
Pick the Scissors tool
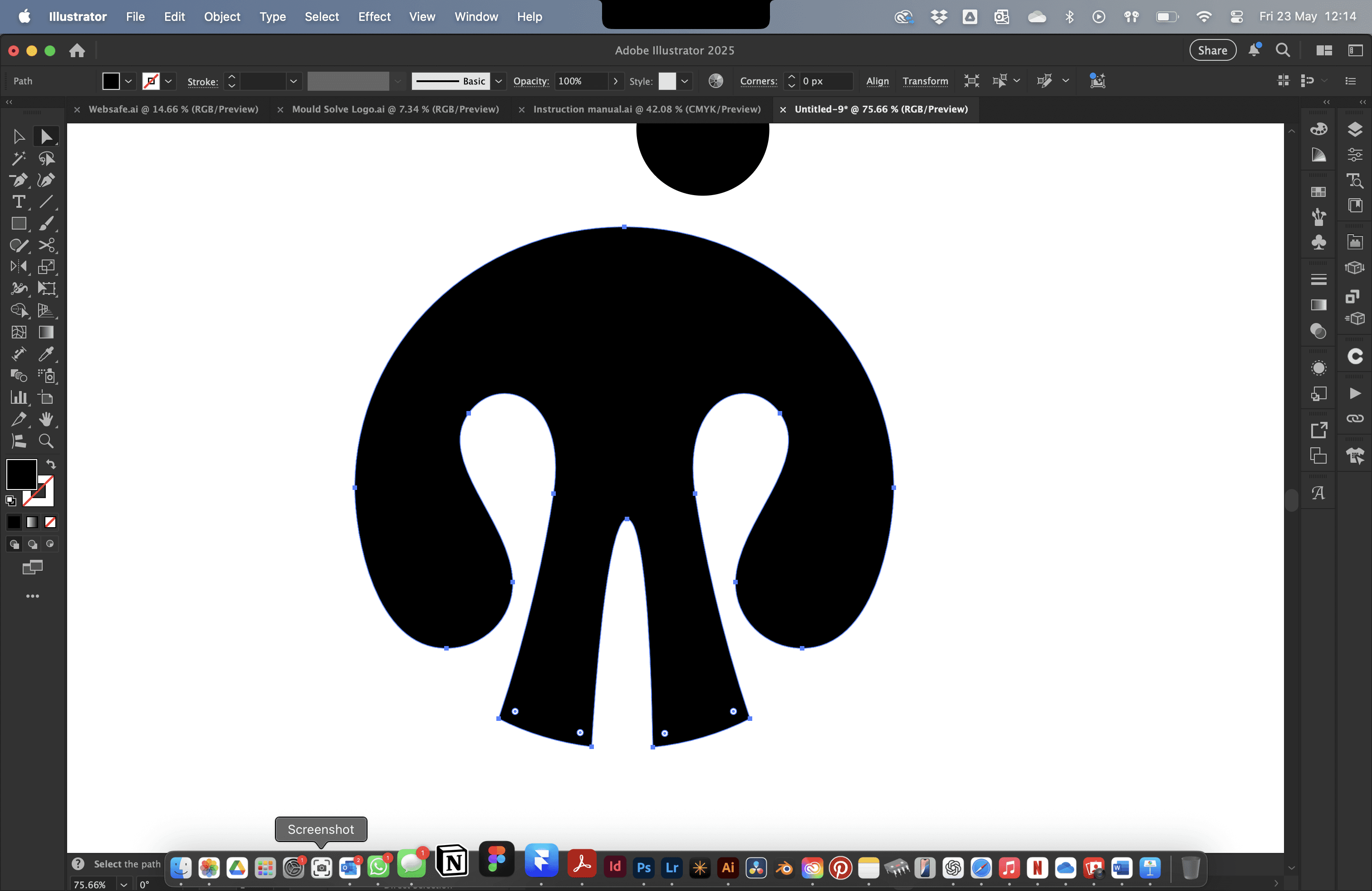coord(46,245)
